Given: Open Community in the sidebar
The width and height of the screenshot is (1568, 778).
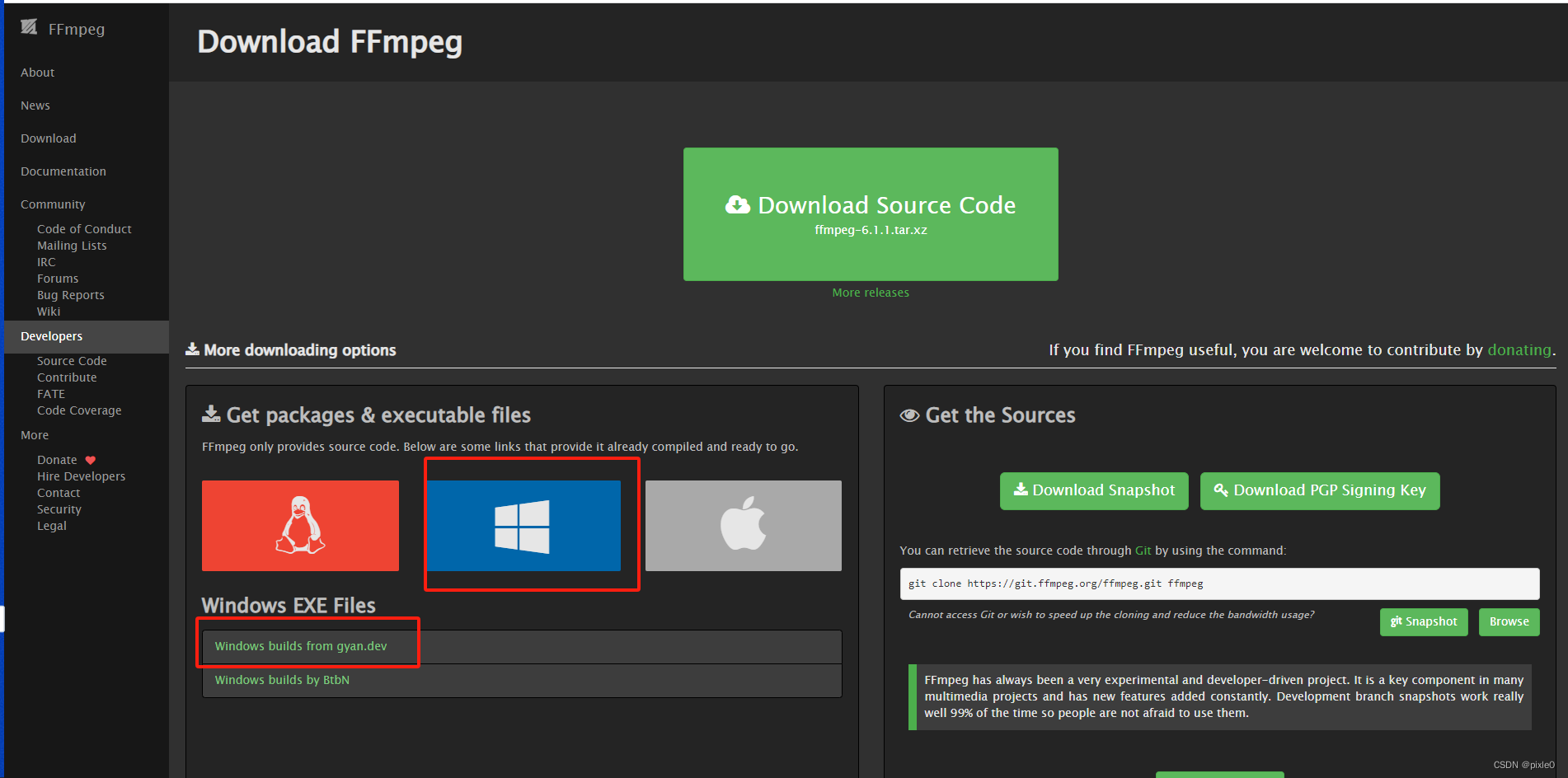Looking at the screenshot, I should coord(53,204).
